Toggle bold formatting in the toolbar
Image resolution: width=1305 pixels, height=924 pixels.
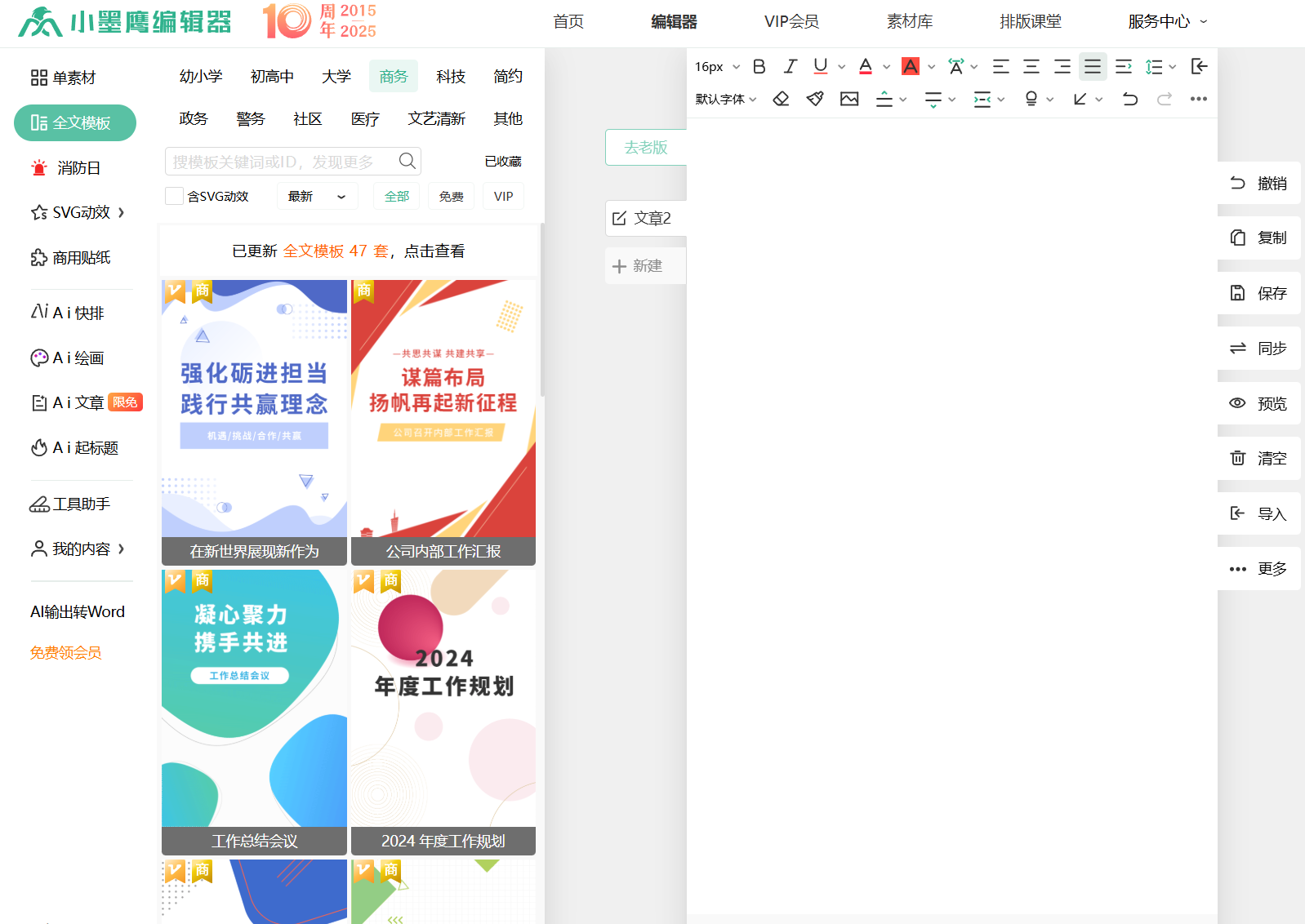(x=759, y=67)
